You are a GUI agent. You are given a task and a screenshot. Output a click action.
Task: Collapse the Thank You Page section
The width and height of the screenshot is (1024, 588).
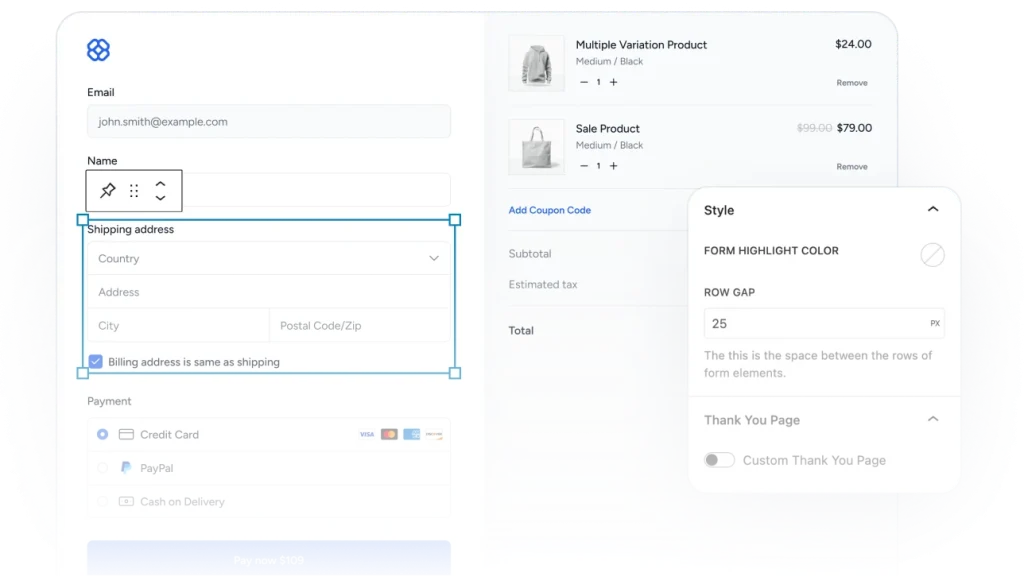pyautogui.click(x=933, y=419)
